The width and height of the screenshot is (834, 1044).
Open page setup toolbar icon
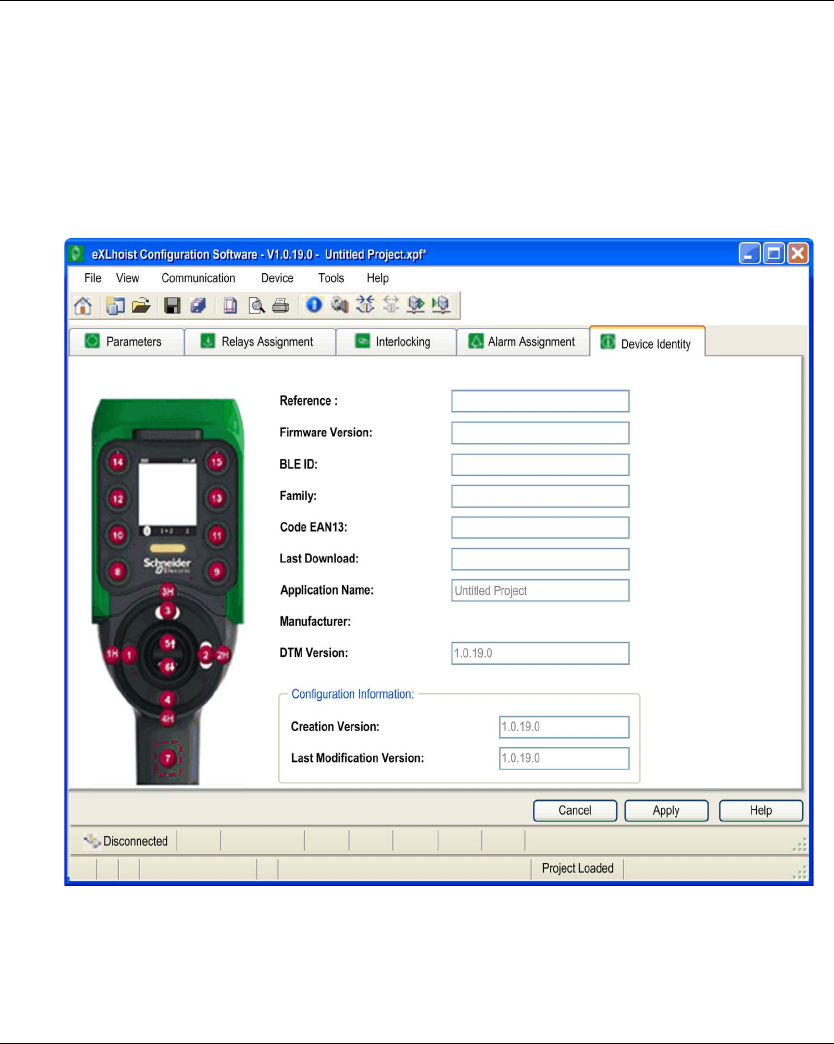click(230, 306)
